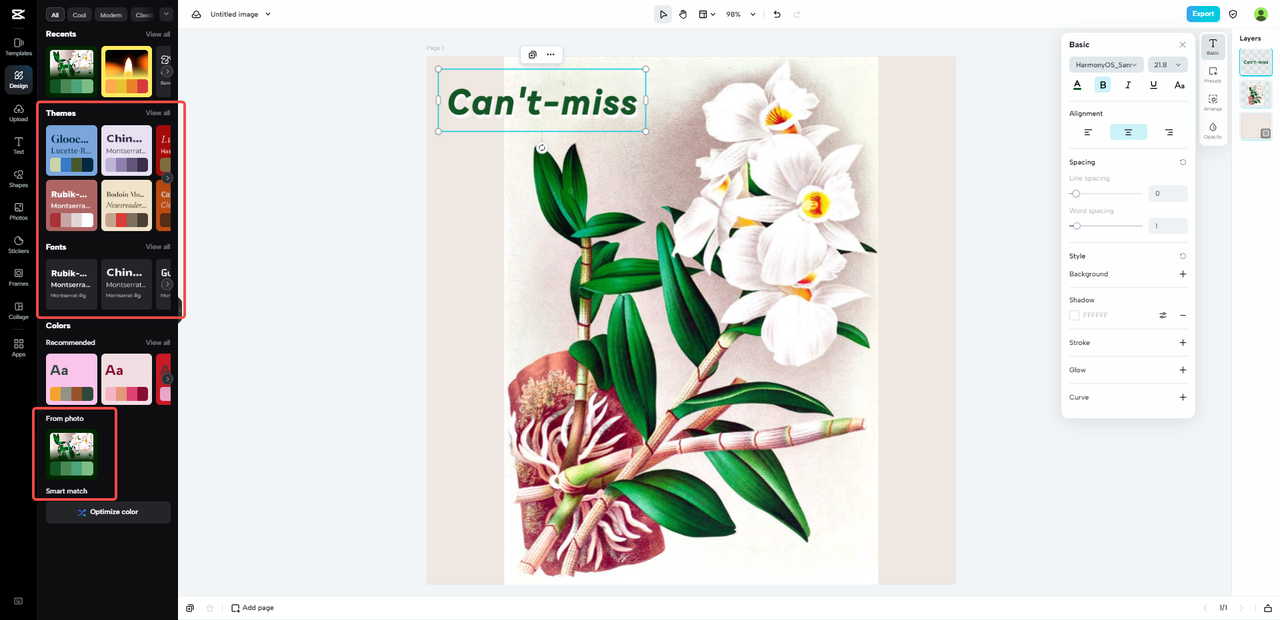The width and height of the screenshot is (1280, 620).
Task: Open the more options above text box
Action: point(550,54)
